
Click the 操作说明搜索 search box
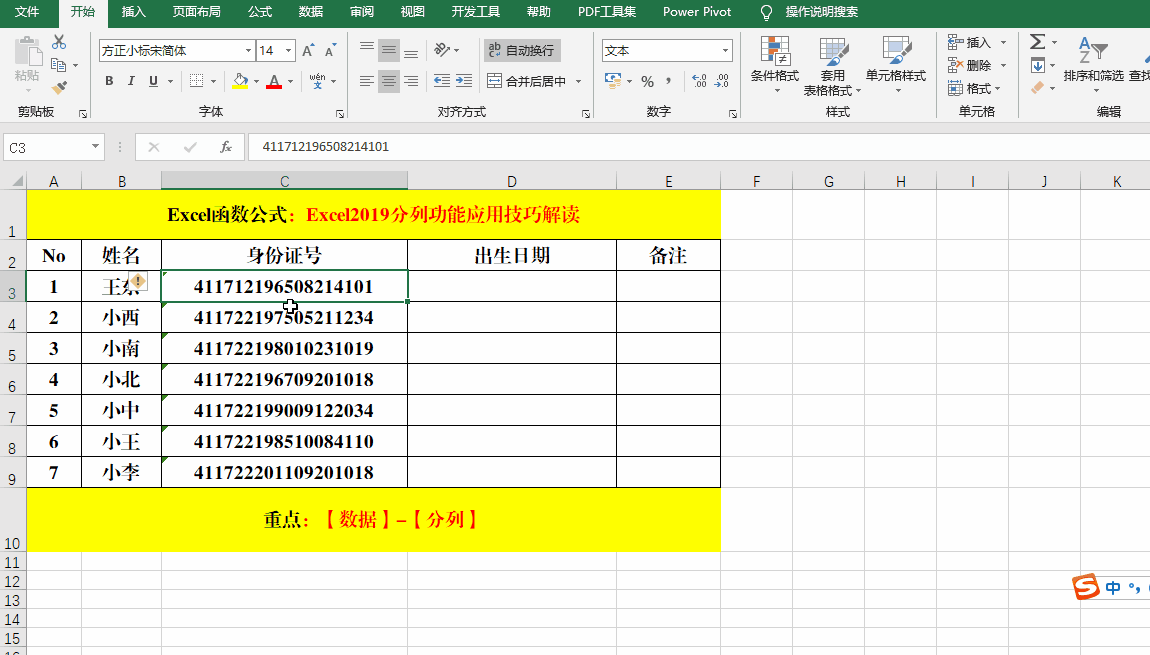pos(821,12)
